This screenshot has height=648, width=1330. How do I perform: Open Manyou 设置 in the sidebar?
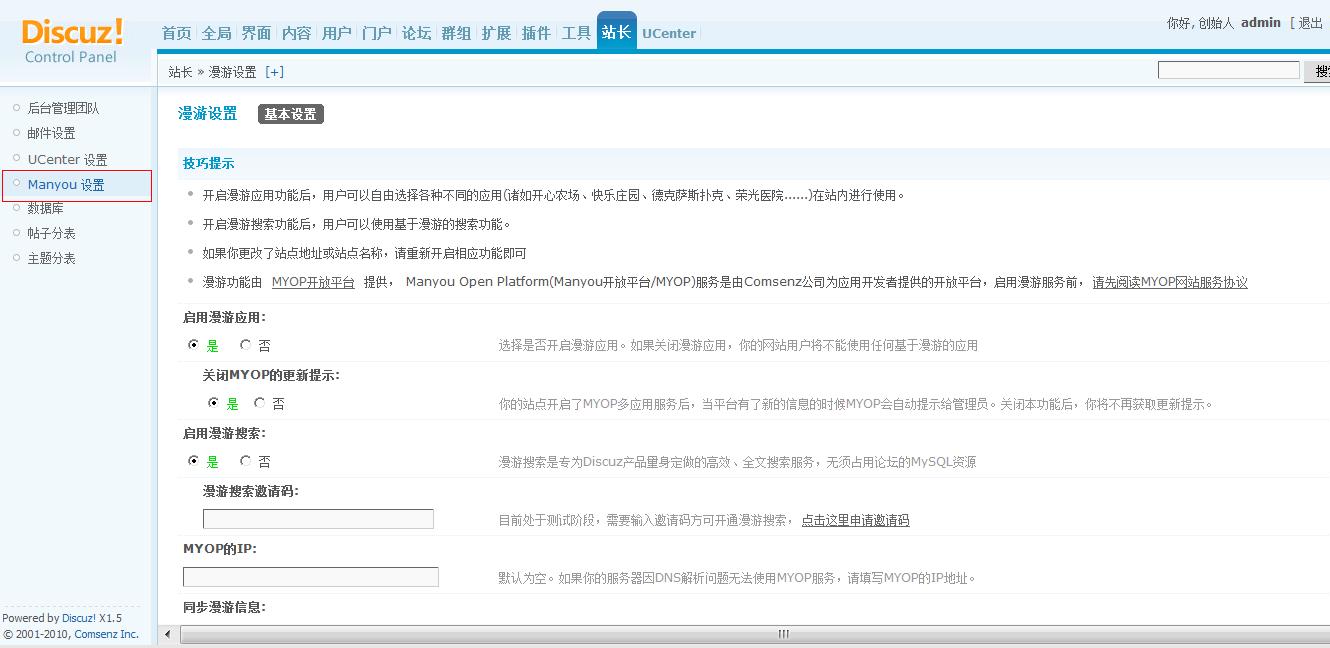click(x=66, y=185)
